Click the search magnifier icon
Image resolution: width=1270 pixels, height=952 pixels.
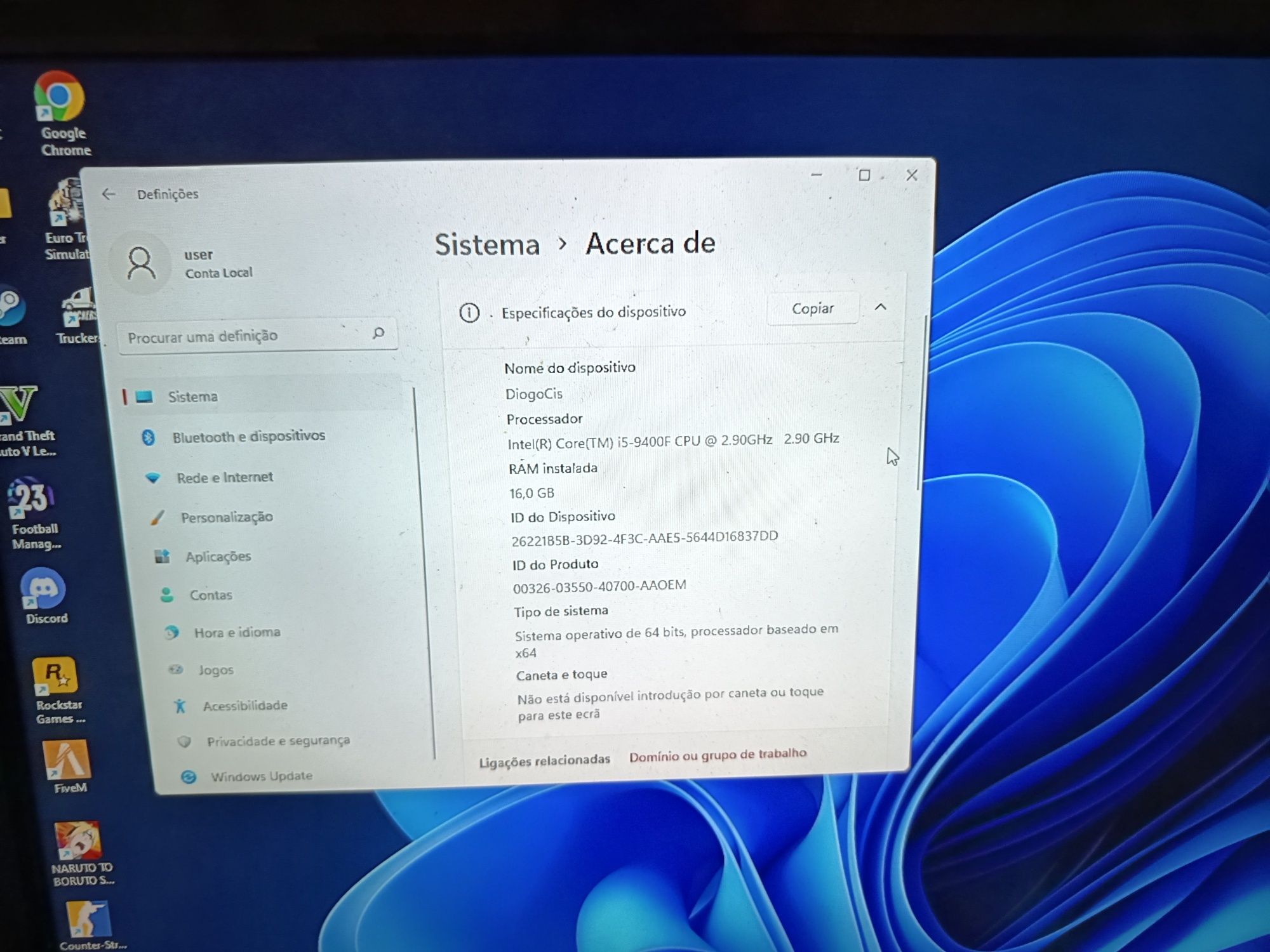tap(378, 333)
